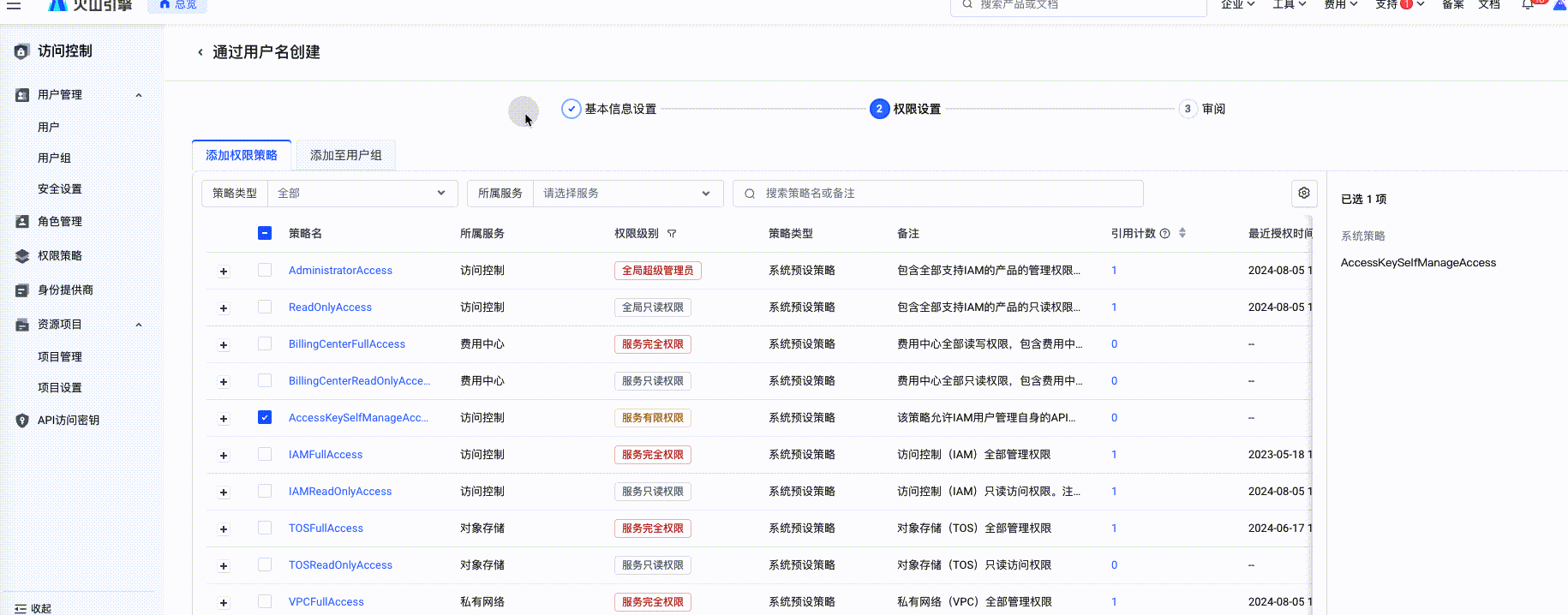Click step 3 审阅 circle
Viewport: 1568px width, 615px height.
(x=1188, y=109)
